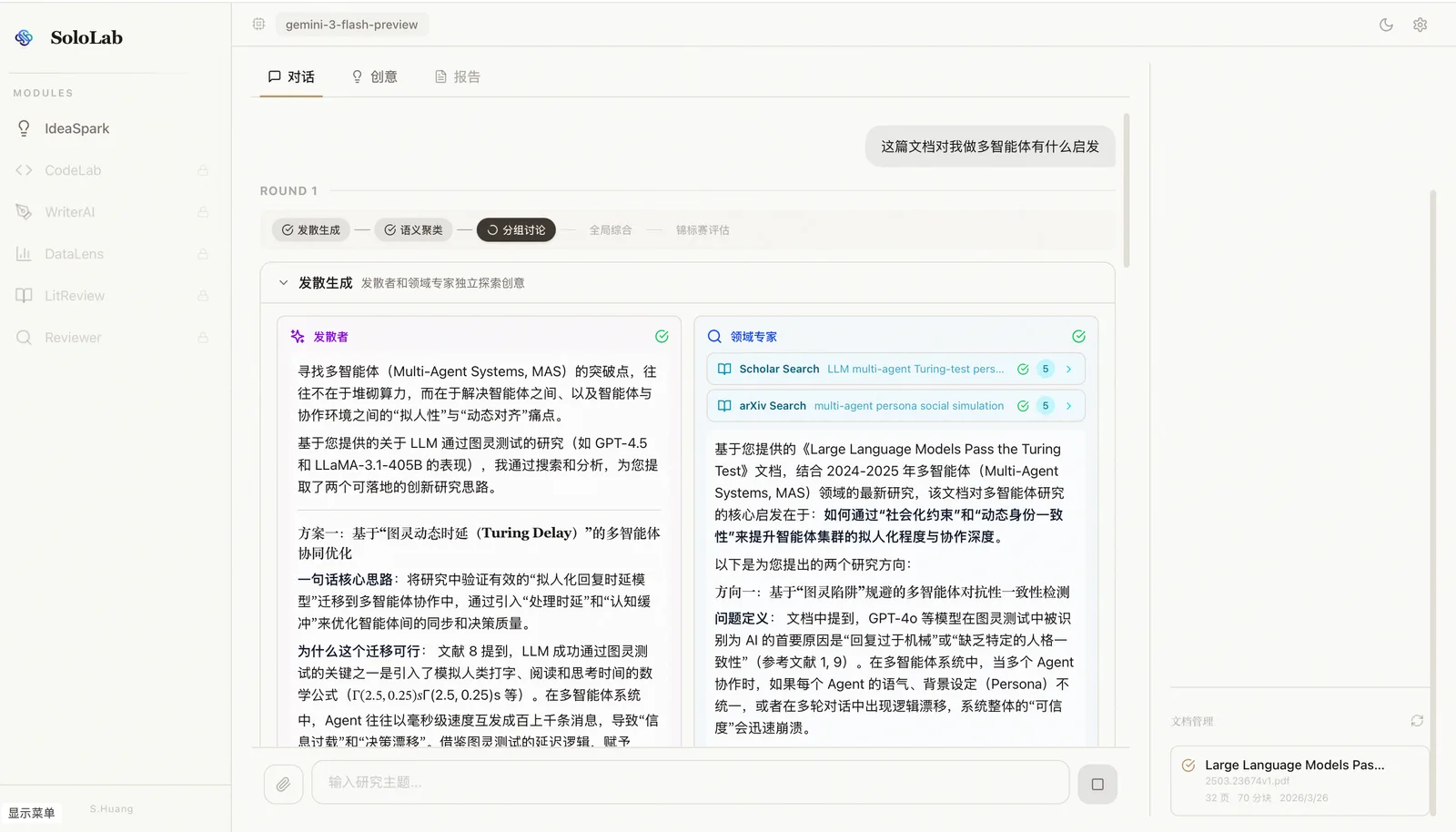1456x832 pixels.
Task: Click the lock icon beside WriterAI
Action: tap(203, 212)
